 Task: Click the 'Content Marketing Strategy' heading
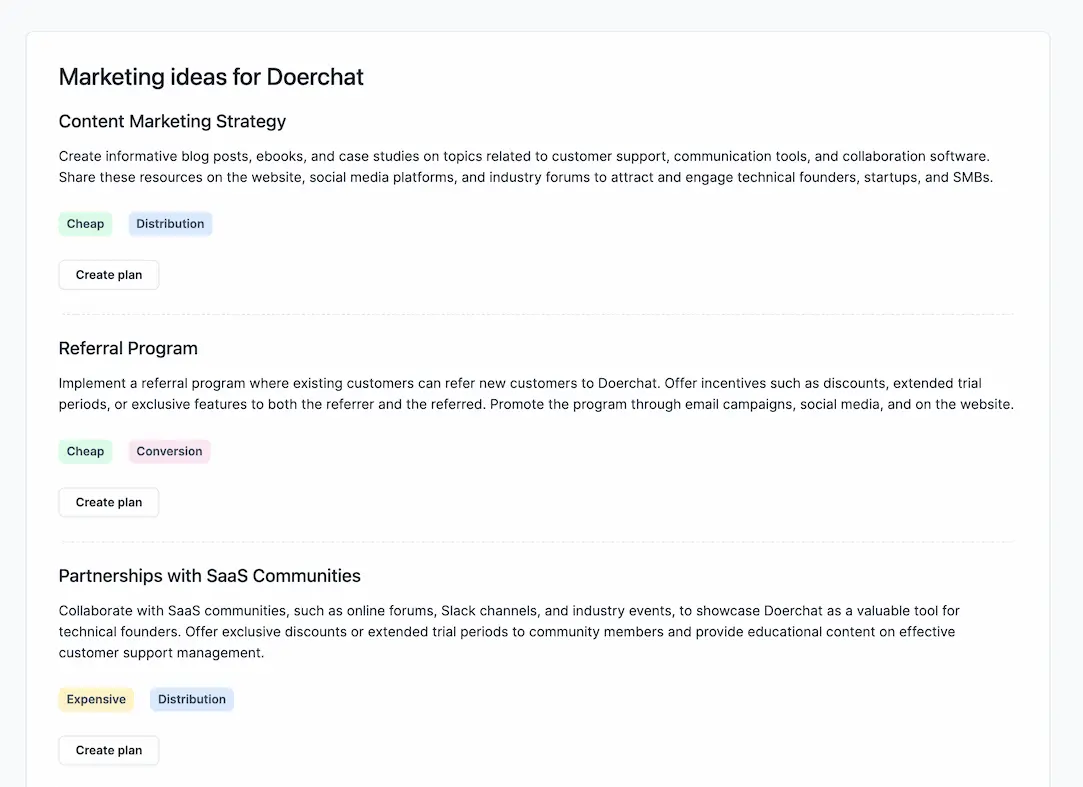pos(172,122)
